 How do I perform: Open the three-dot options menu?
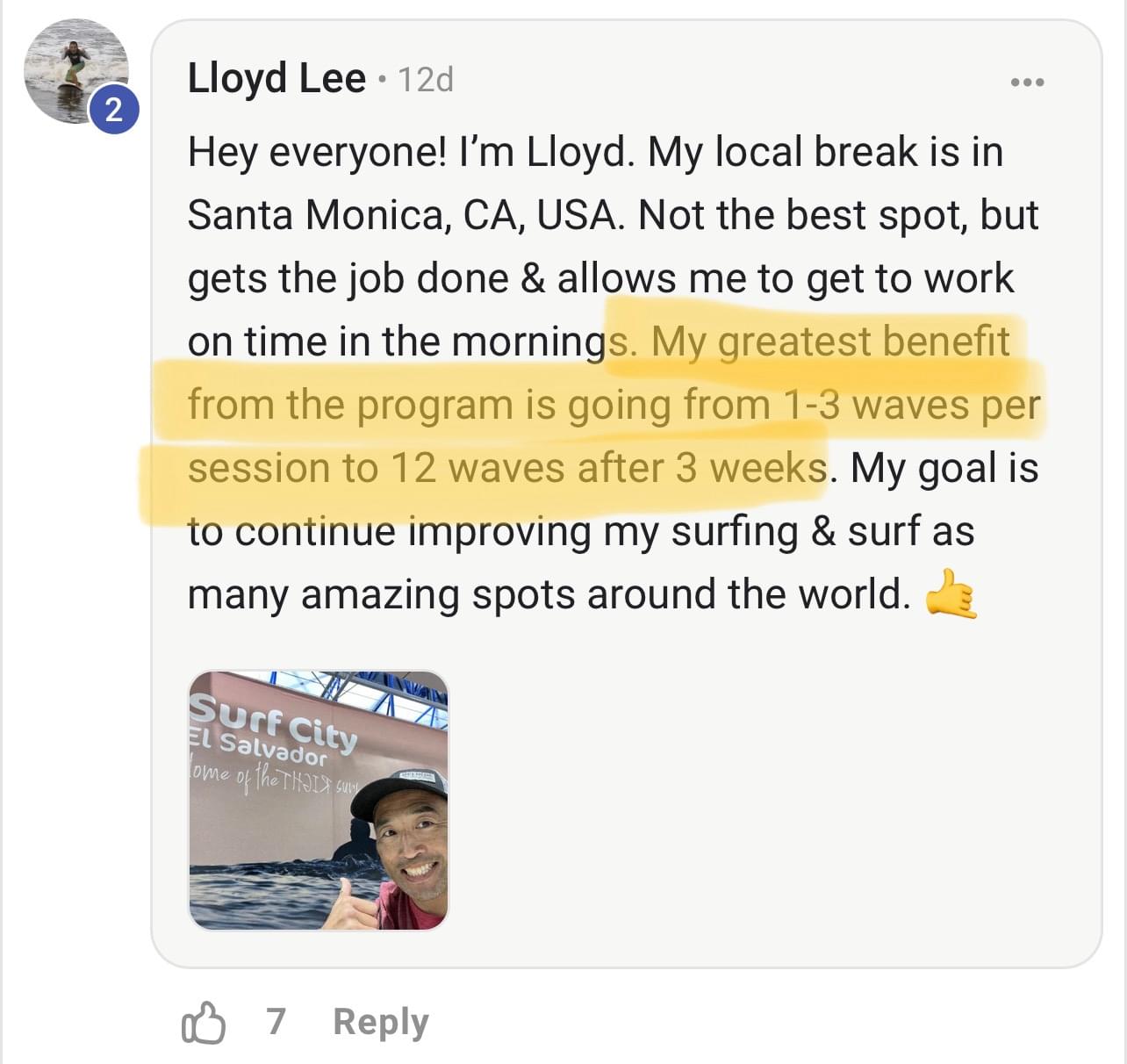[1027, 83]
